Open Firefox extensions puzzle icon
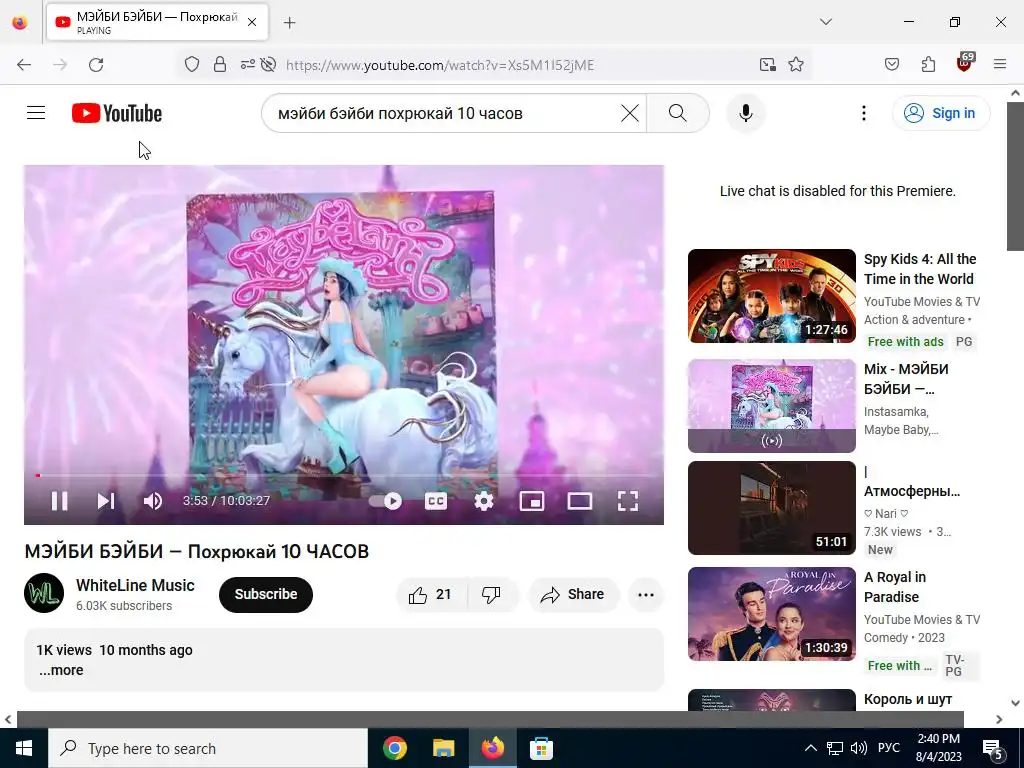This screenshot has width=1024, height=768. tap(928, 65)
